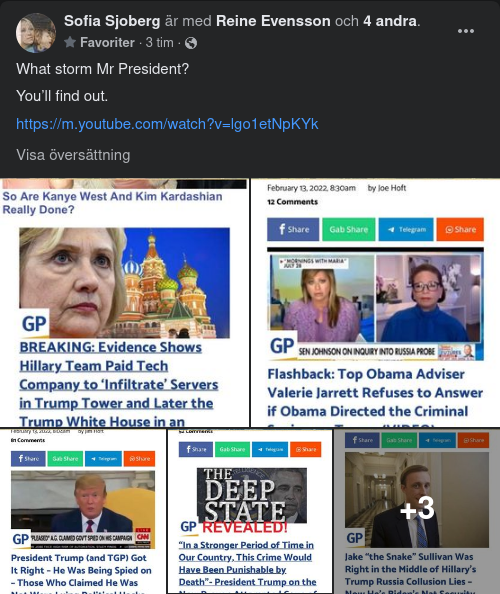
Task: Click the Favoriter star icon
Action: pos(70,42)
